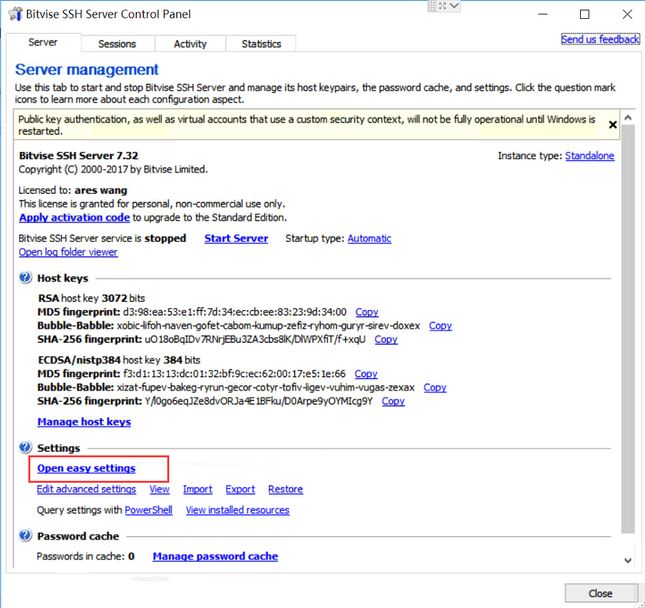Copy the RSA SHA-256 fingerprint
The height and width of the screenshot is (608, 645).
[x=386, y=339]
